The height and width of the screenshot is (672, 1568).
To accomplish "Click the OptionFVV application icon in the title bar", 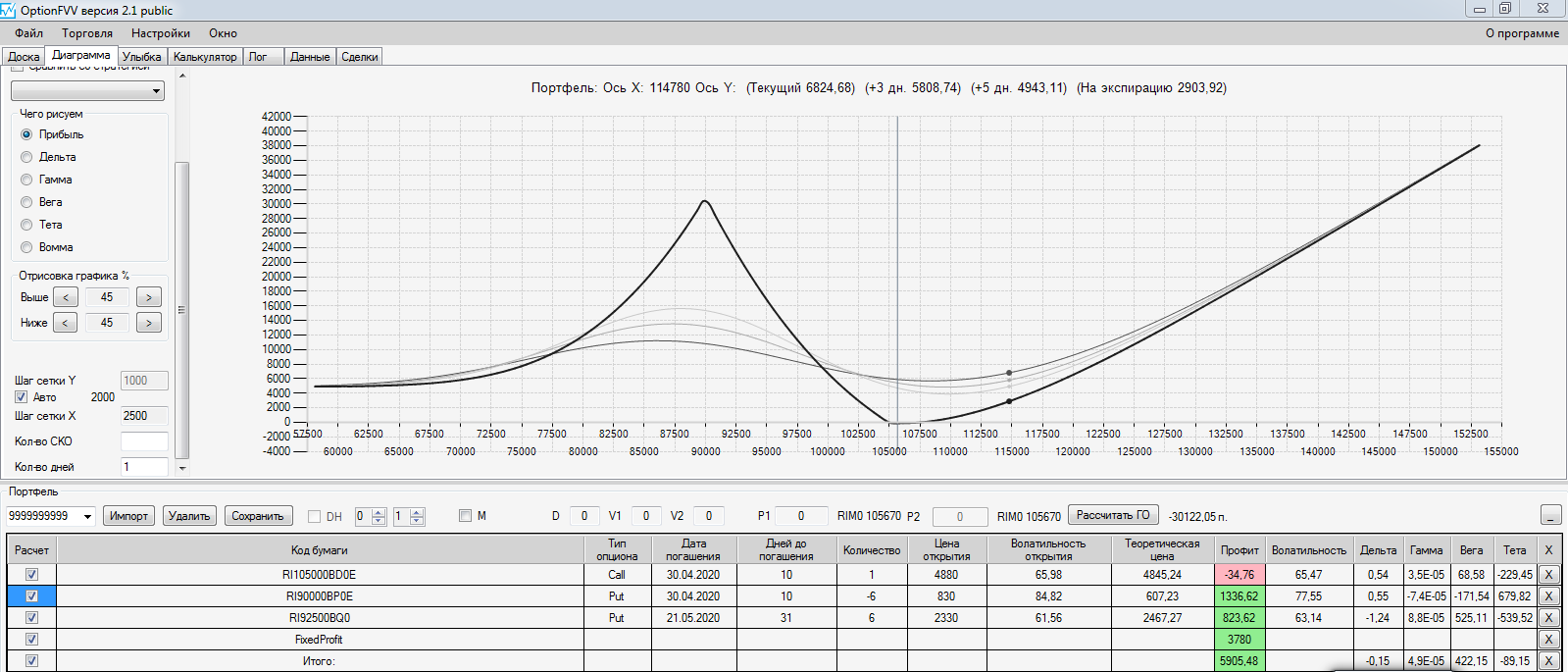I will coord(9,10).
